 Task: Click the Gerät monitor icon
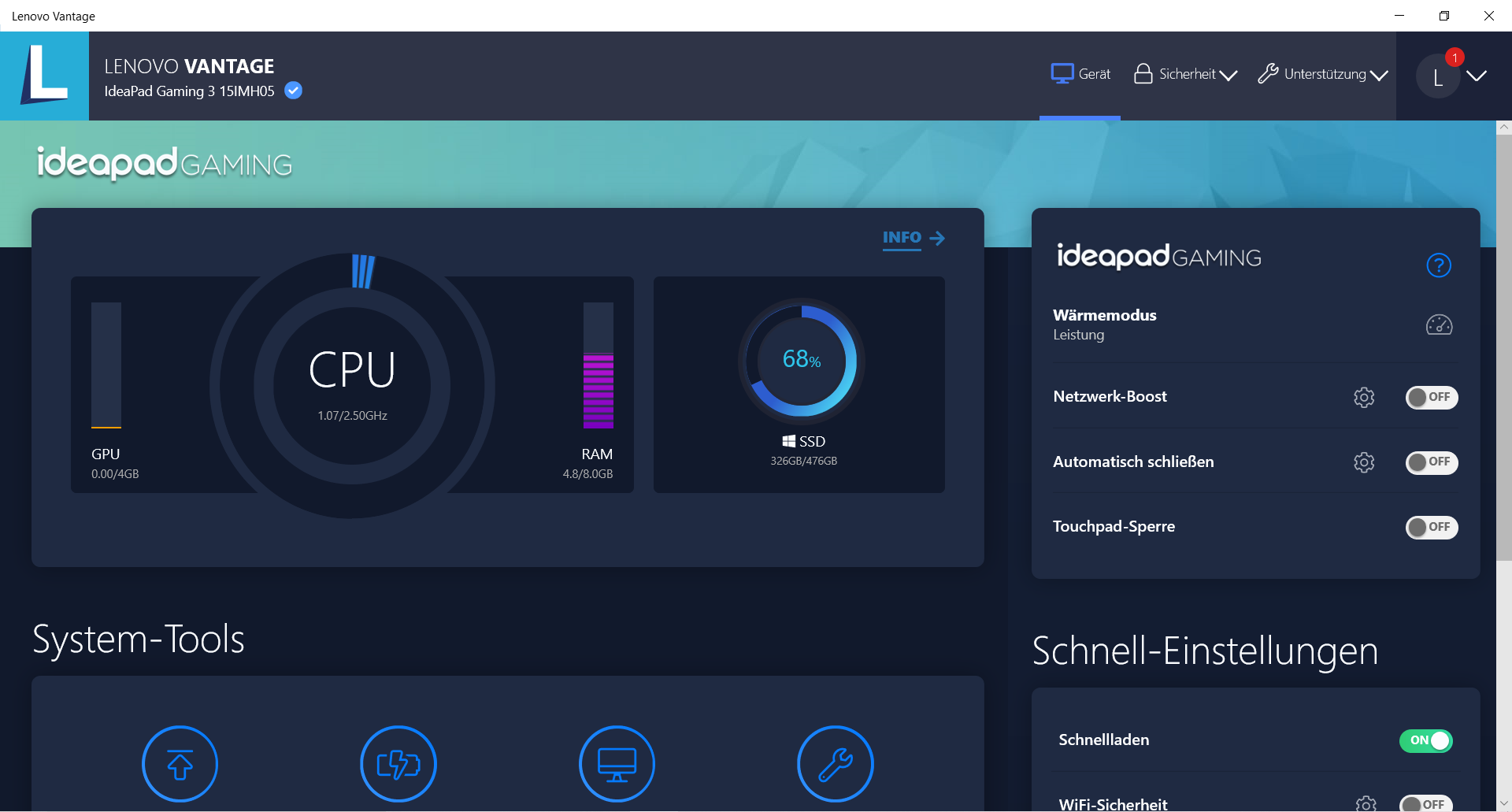[1062, 73]
